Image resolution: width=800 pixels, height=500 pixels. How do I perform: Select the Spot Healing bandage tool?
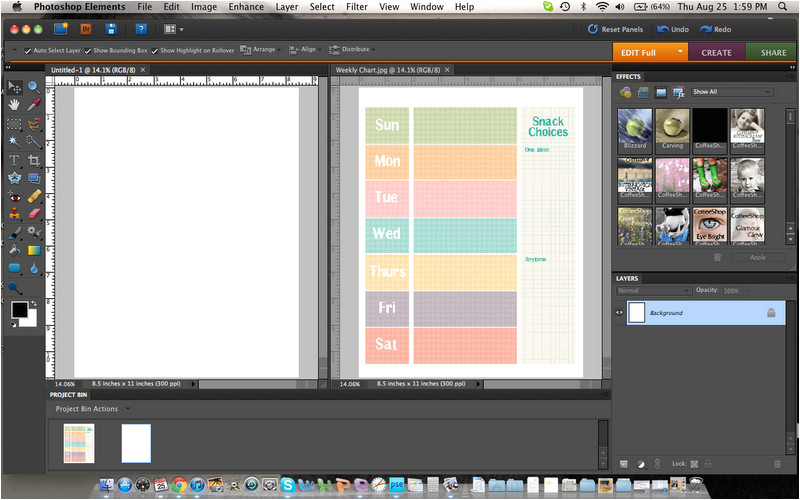pyautogui.click(x=34, y=196)
